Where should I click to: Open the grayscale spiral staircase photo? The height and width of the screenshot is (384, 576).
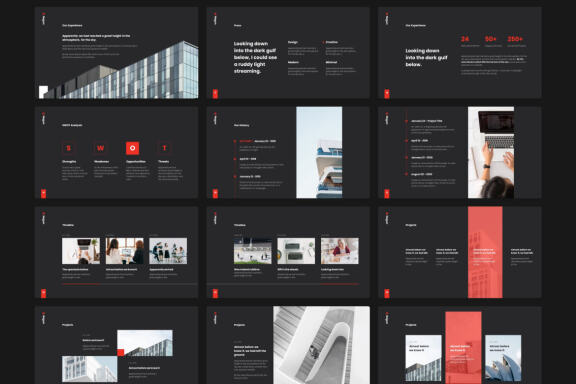(x=321, y=345)
